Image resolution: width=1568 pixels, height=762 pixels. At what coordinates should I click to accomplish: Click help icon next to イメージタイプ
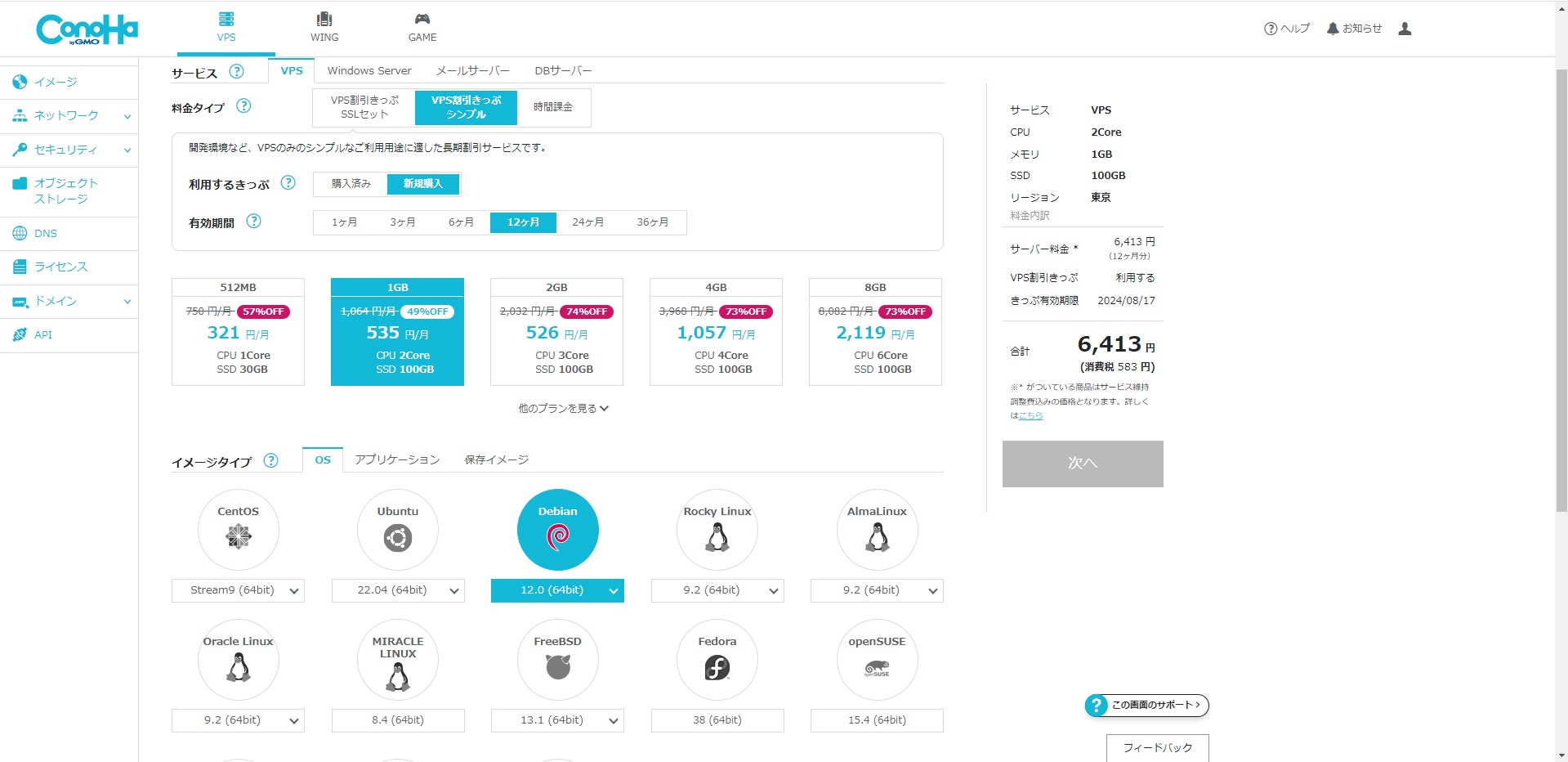pos(270,460)
